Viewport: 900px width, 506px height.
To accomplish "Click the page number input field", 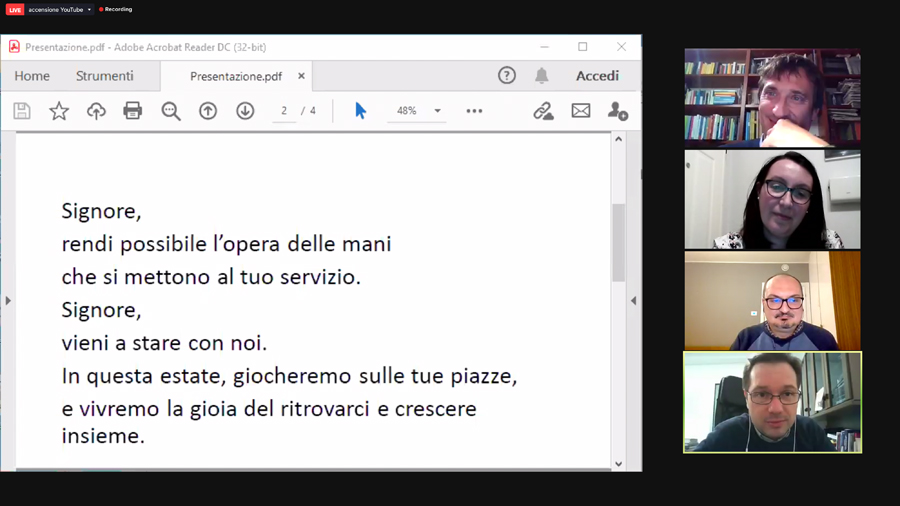I will (285, 111).
